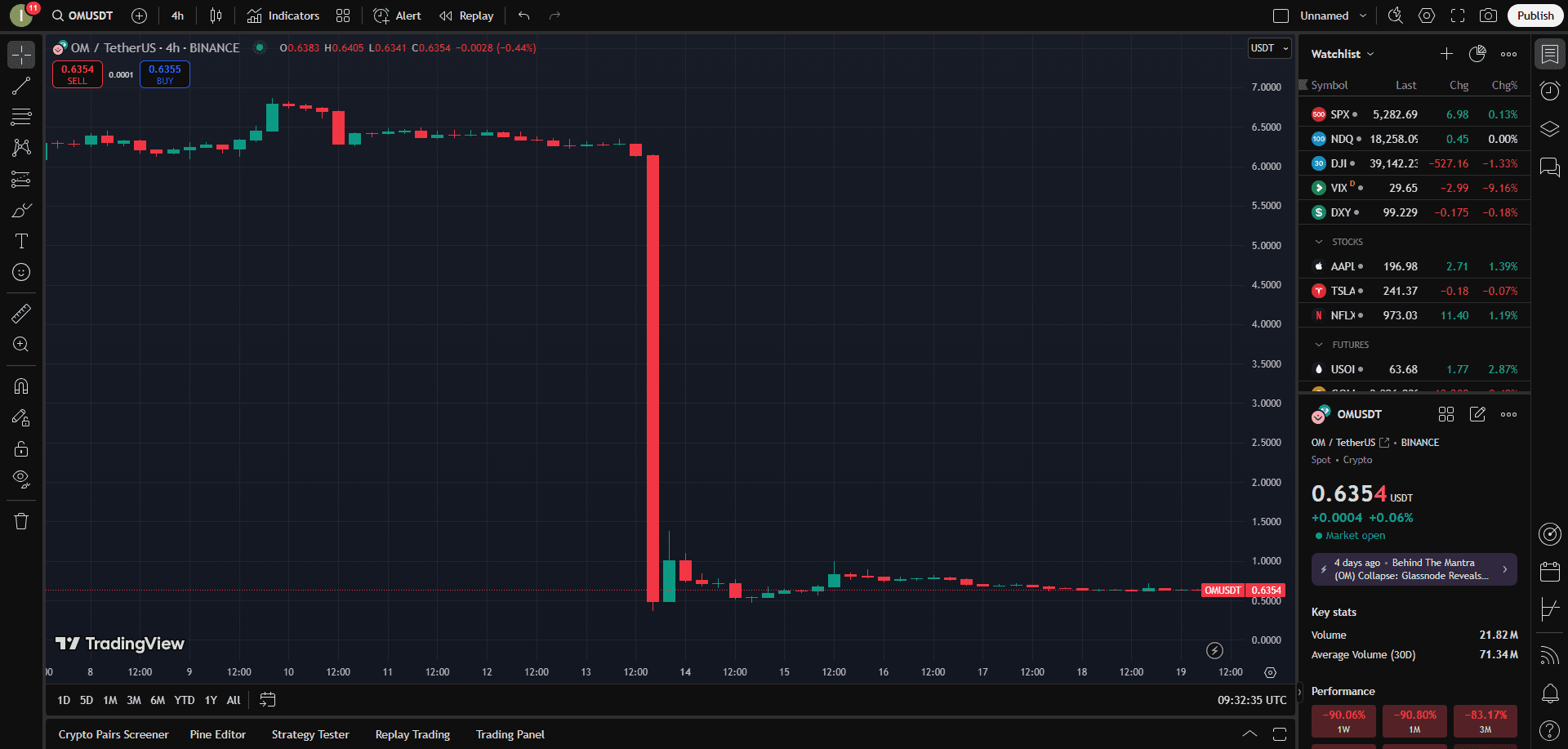1568x749 pixels.
Task: Select the ruler measure tool
Action: (21, 313)
